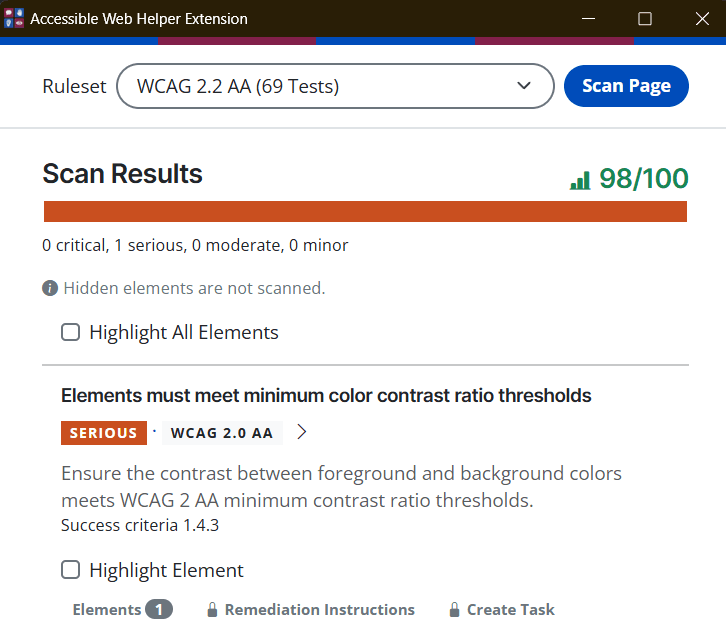The width and height of the screenshot is (726, 640).
Task: Click the lock icon before Remediation Instructions
Action: 212,610
